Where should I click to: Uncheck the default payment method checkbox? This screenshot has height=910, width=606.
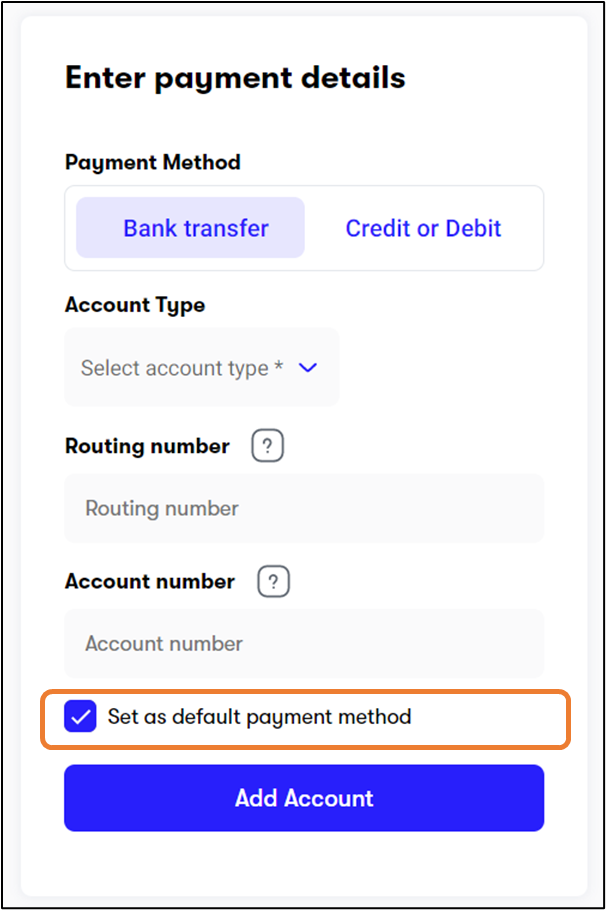[80, 716]
